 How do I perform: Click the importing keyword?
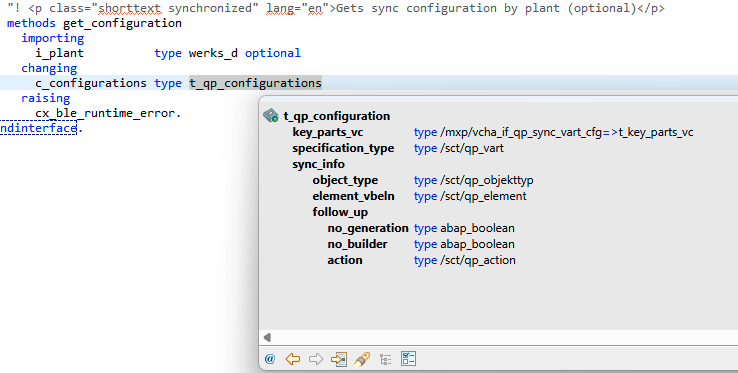pyautogui.click(x=53, y=38)
